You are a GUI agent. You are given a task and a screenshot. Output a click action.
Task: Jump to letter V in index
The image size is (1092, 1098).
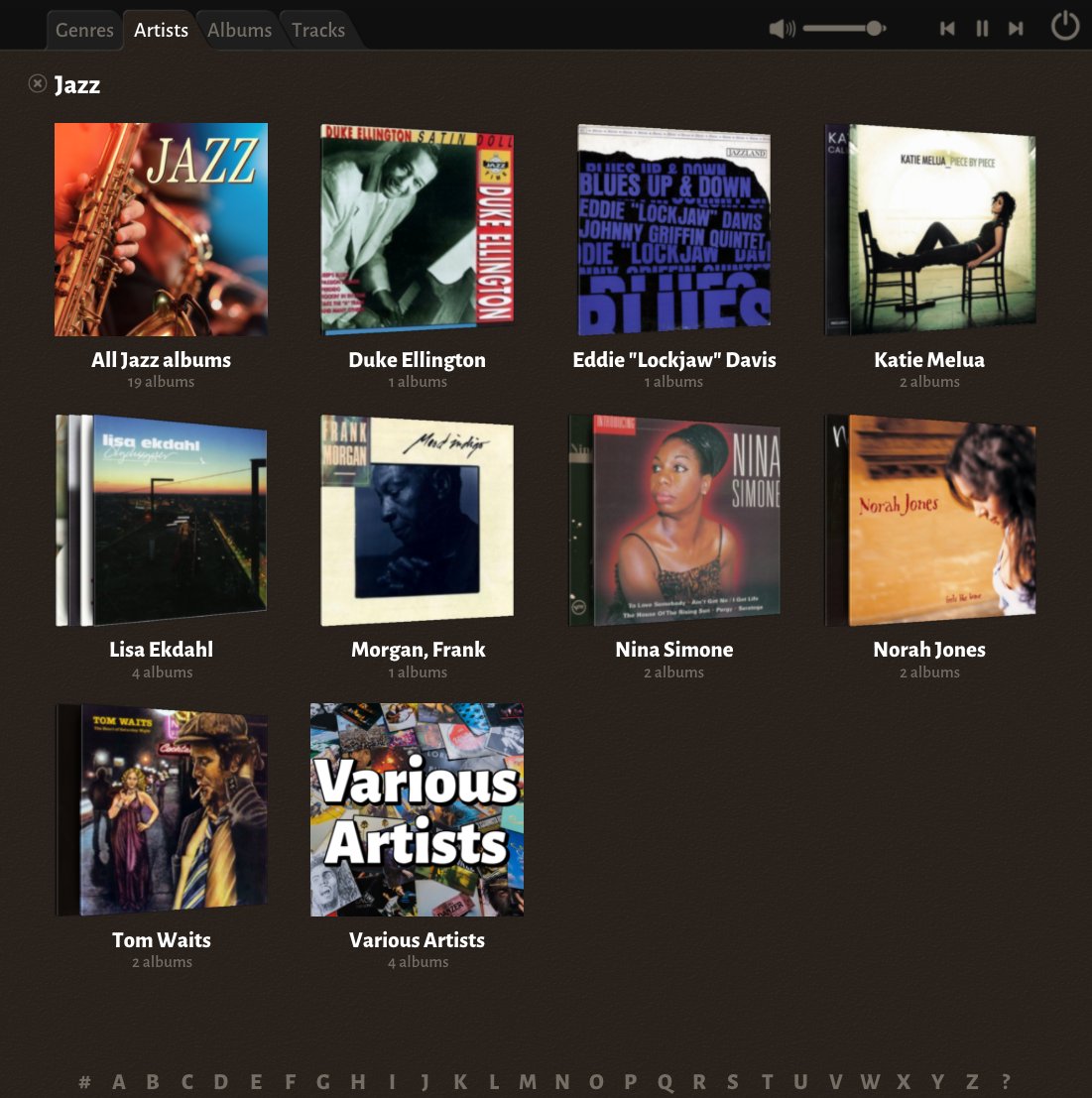[835, 1082]
